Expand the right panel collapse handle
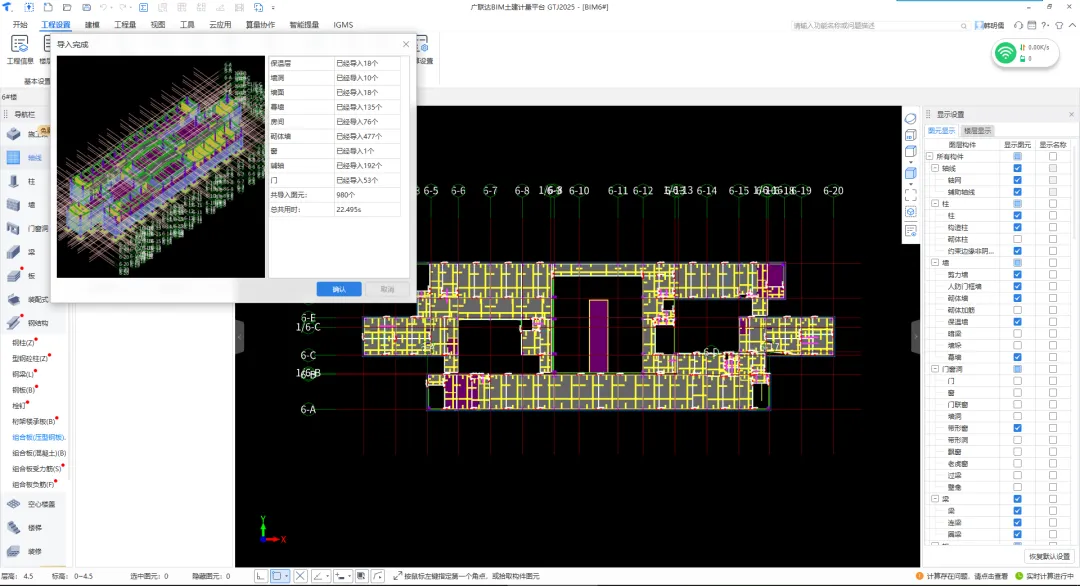1080x586 pixels. (x=915, y=337)
